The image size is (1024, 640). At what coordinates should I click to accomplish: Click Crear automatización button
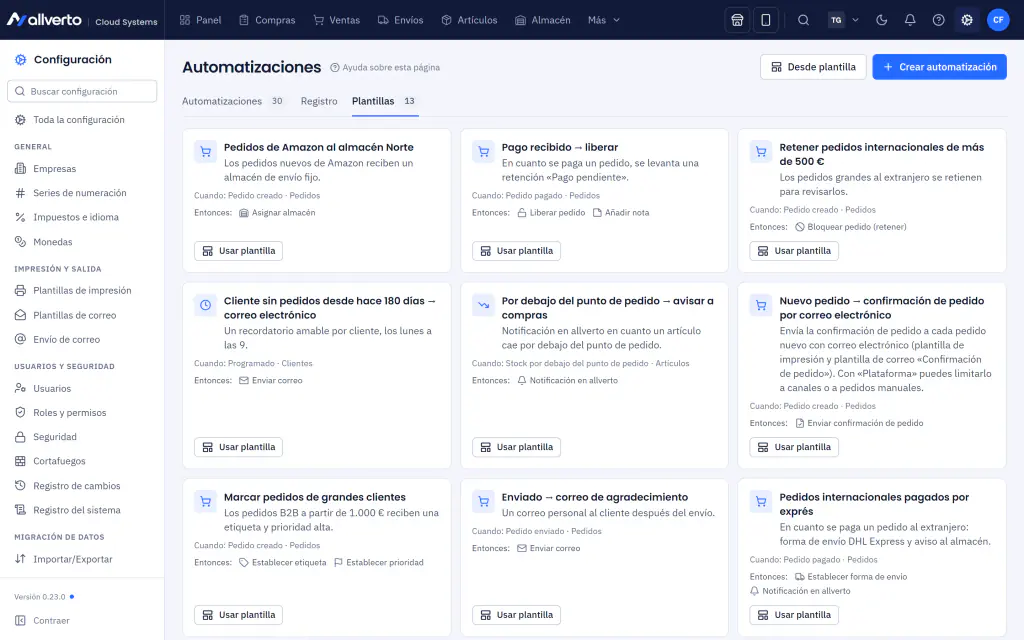[939, 67]
